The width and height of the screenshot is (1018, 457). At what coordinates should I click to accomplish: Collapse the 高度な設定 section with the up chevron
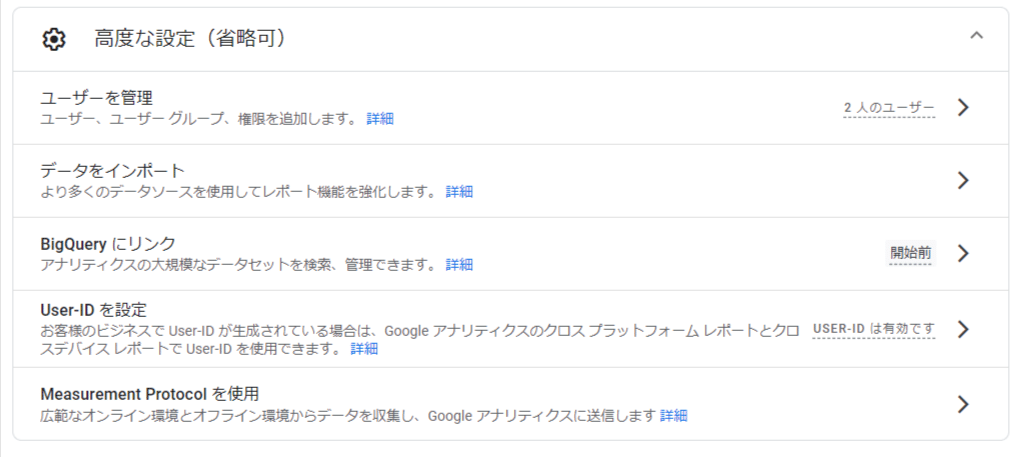point(976,36)
